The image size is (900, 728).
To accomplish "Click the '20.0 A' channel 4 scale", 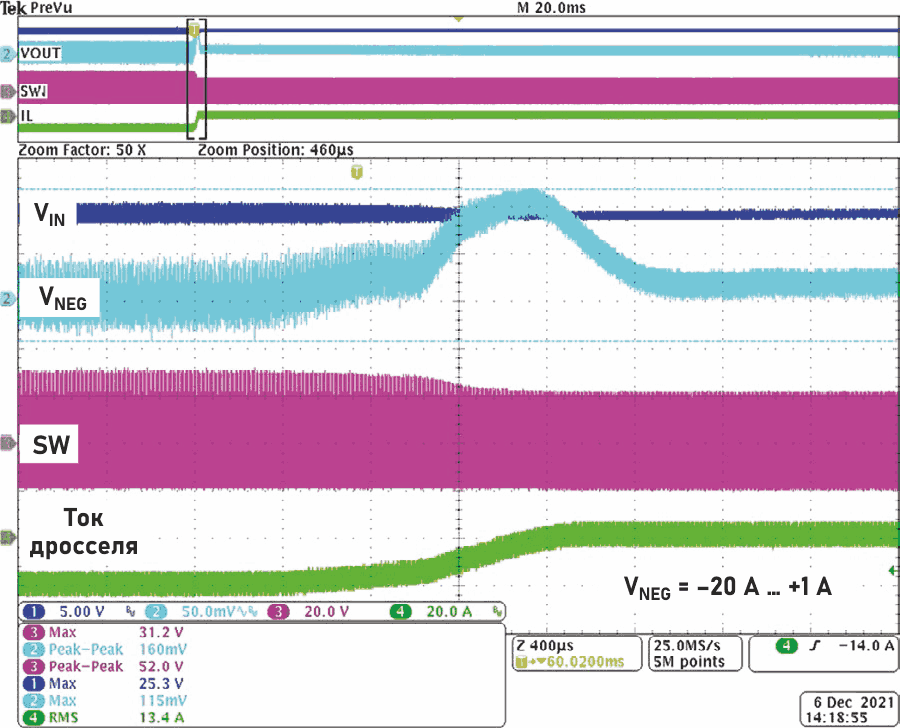I will pyautogui.click(x=449, y=611).
